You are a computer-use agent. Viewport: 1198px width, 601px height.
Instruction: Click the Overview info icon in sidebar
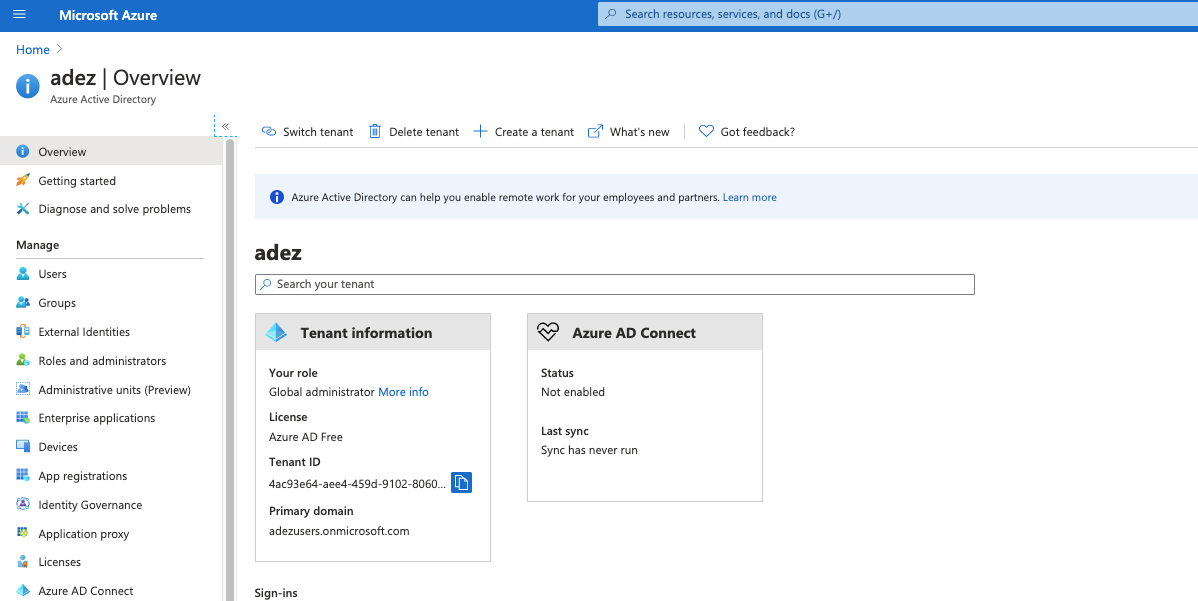pos(23,151)
